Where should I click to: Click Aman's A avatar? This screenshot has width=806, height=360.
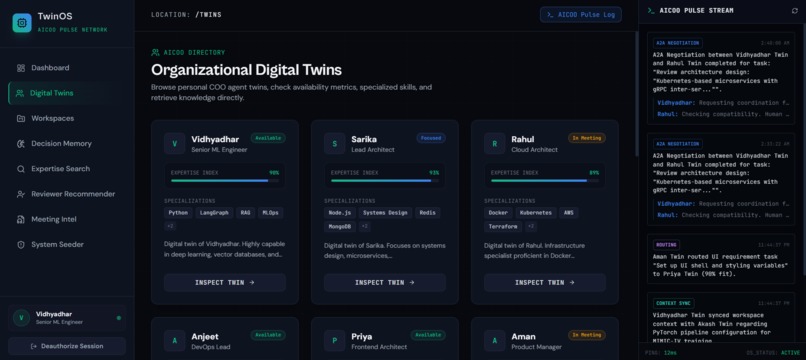494,340
